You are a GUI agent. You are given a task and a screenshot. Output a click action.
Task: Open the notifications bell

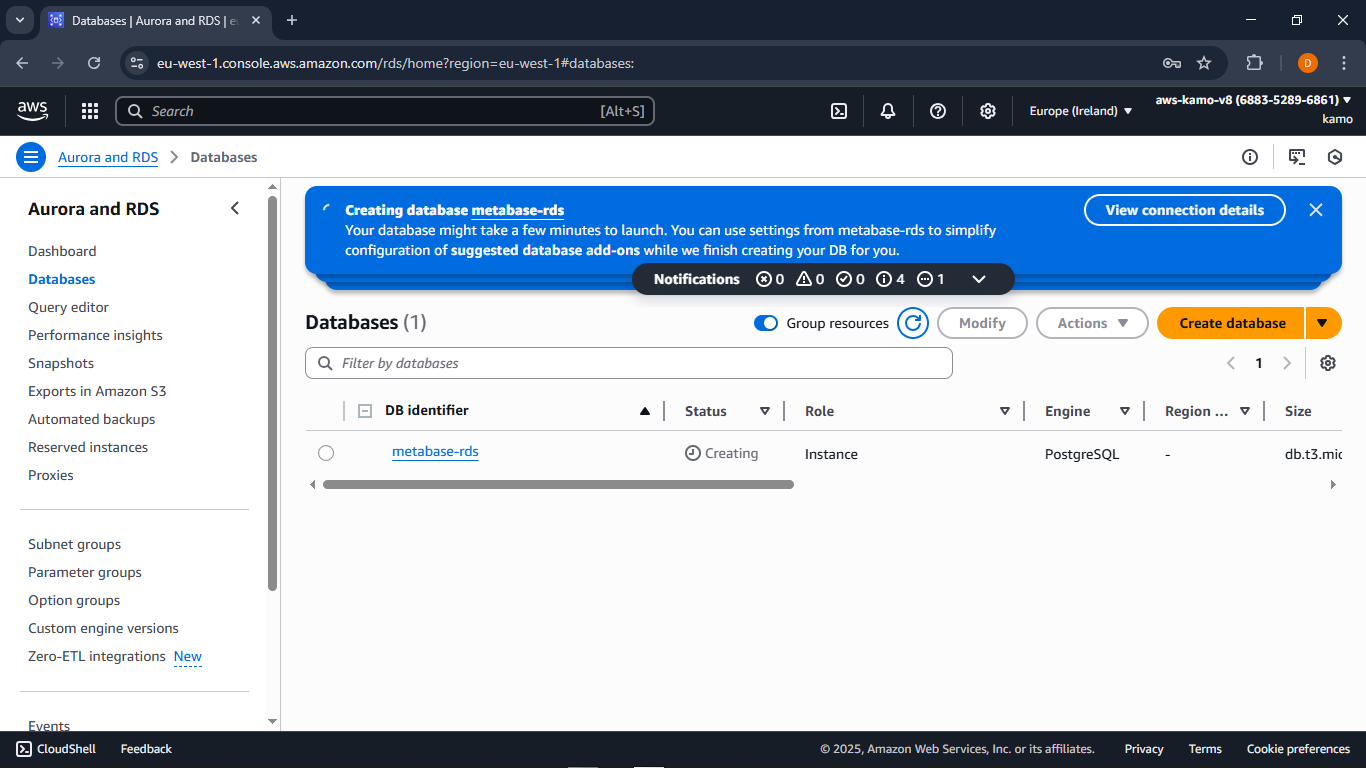coord(888,111)
